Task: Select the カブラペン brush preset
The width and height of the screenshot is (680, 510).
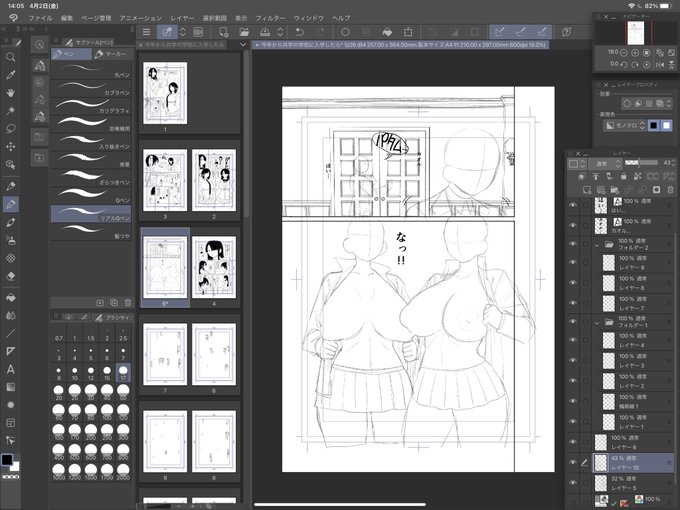Action: 91,88
